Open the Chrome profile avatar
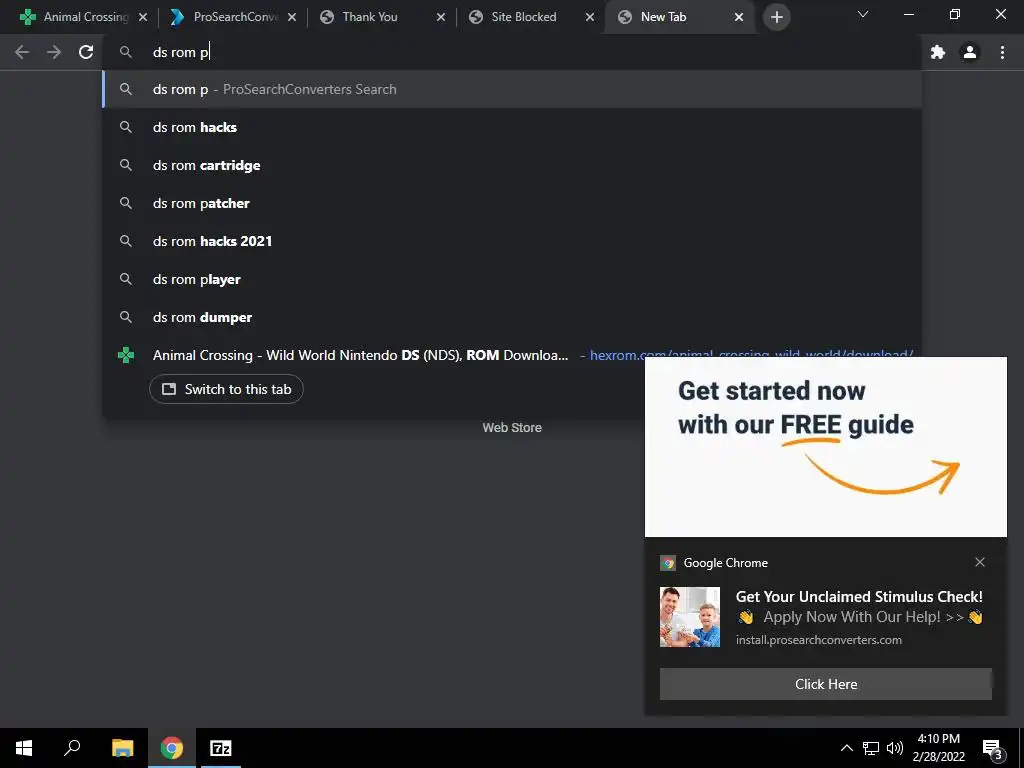The height and width of the screenshot is (768, 1024). pos(970,52)
